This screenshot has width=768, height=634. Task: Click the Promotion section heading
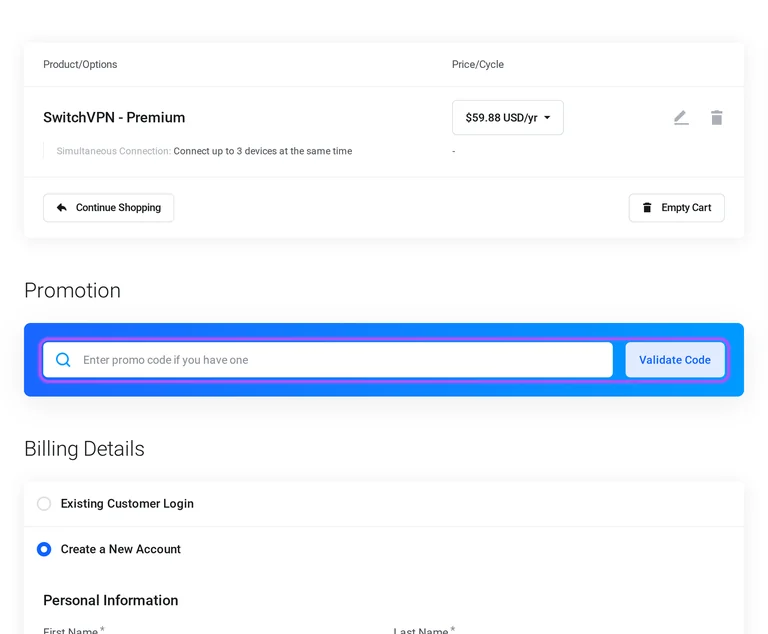[72, 291]
